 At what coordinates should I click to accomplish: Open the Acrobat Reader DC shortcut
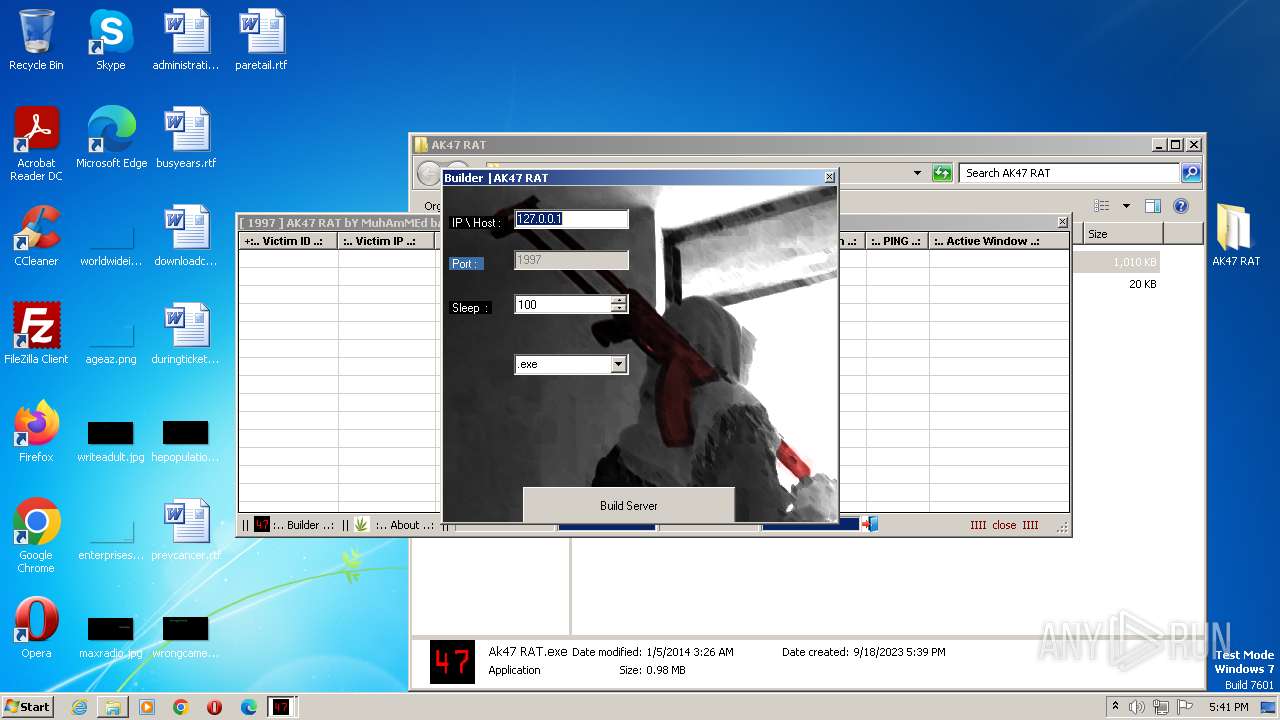[36, 144]
